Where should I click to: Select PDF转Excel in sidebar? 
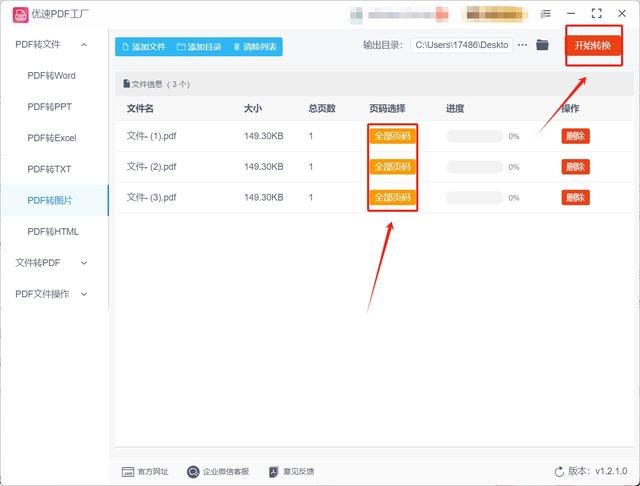coord(52,138)
